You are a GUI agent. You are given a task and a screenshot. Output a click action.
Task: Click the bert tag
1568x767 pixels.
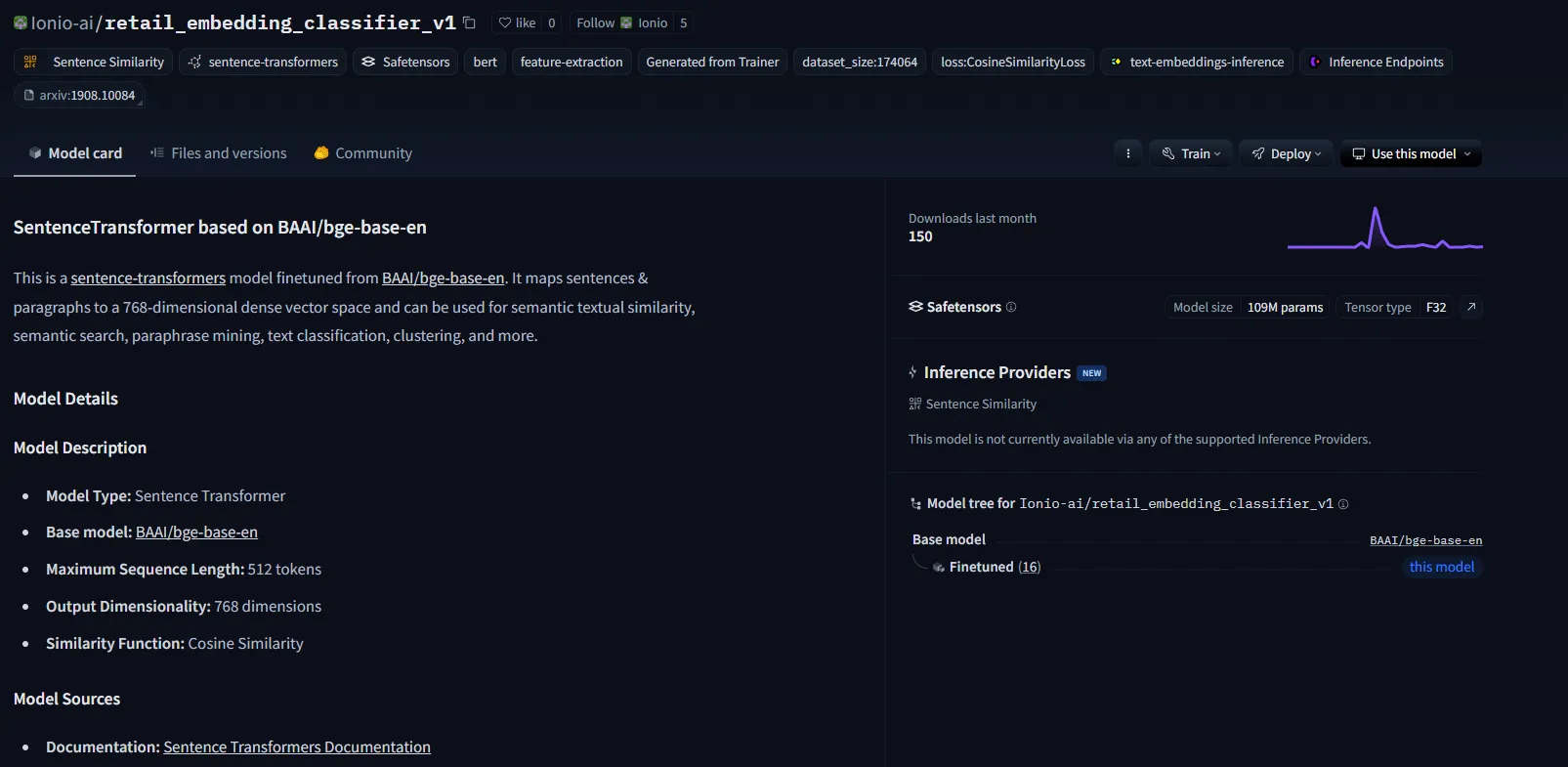click(x=485, y=62)
